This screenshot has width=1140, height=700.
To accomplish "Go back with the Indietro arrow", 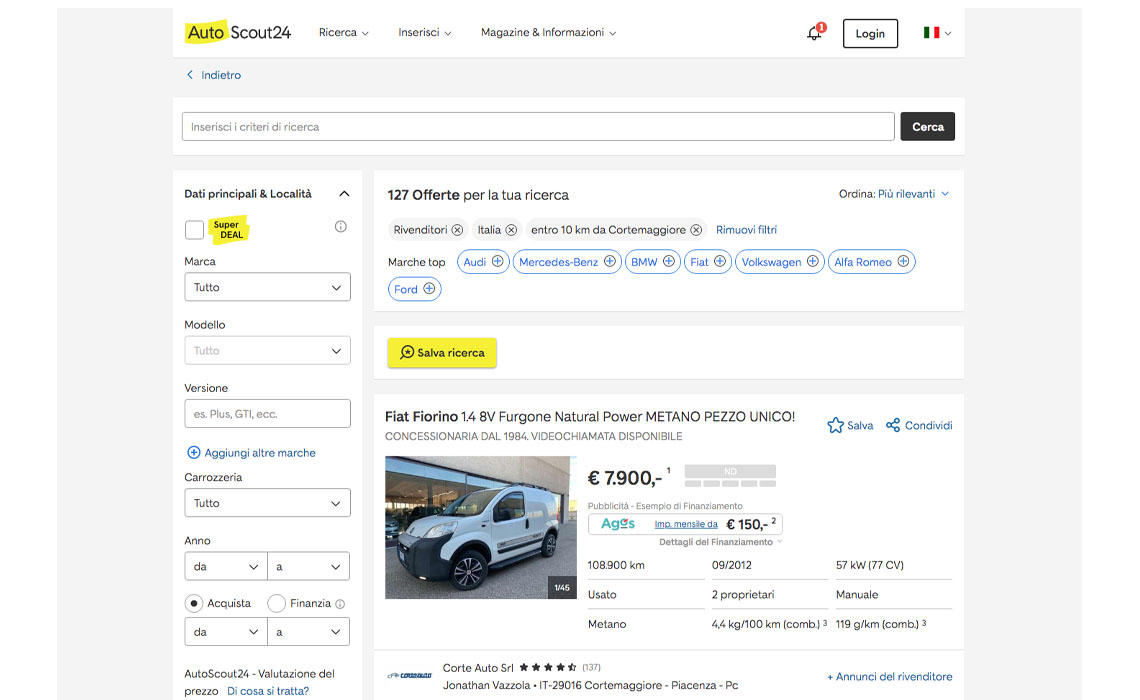I will click(x=213, y=75).
